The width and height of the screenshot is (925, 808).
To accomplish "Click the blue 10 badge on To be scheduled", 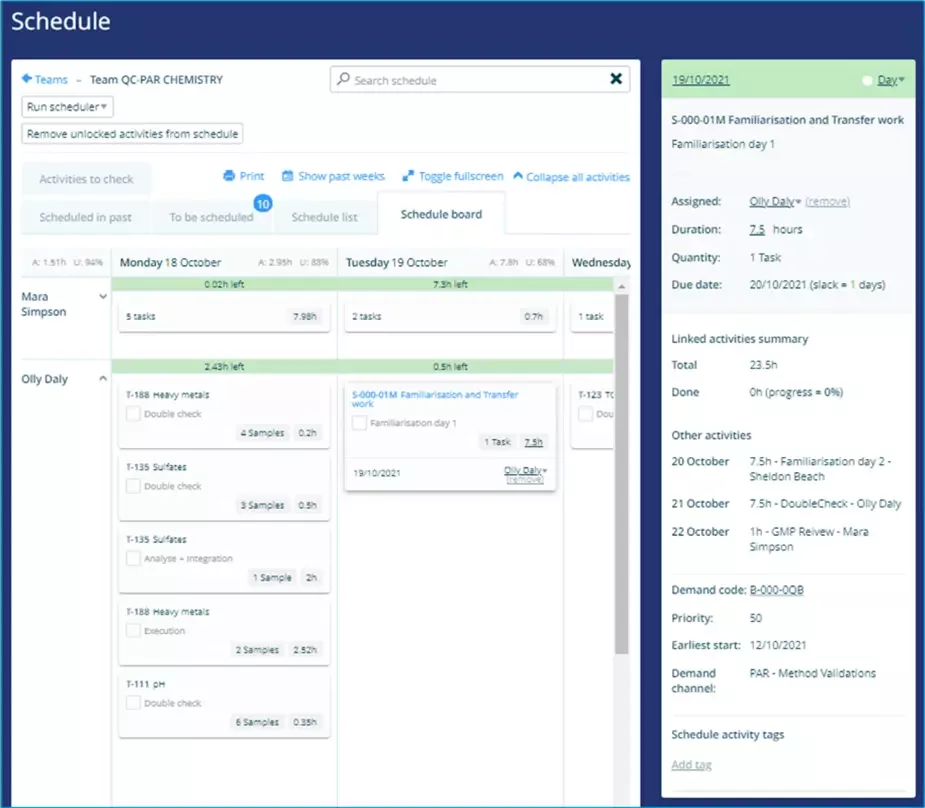I will point(263,203).
